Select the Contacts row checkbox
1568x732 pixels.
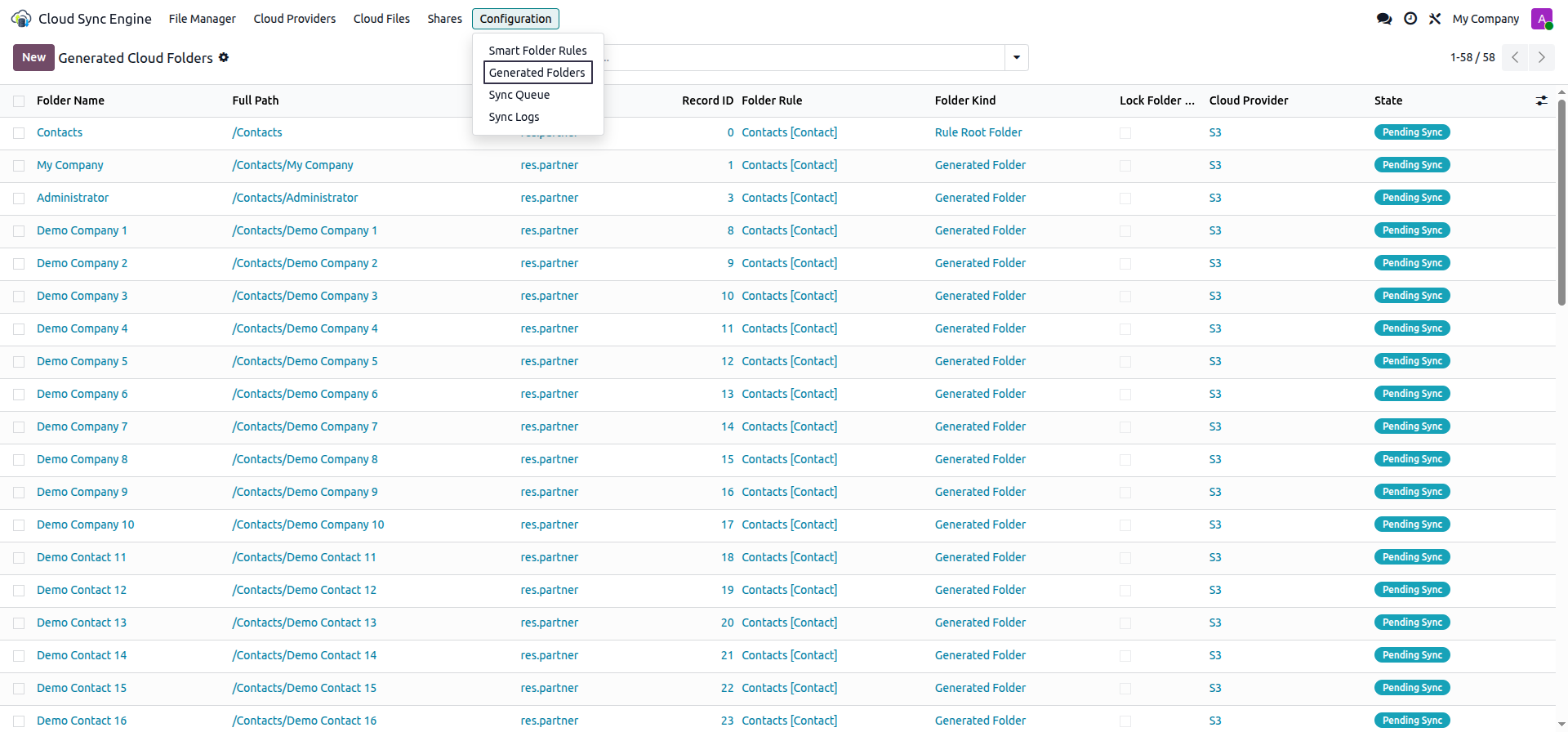(x=19, y=133)
